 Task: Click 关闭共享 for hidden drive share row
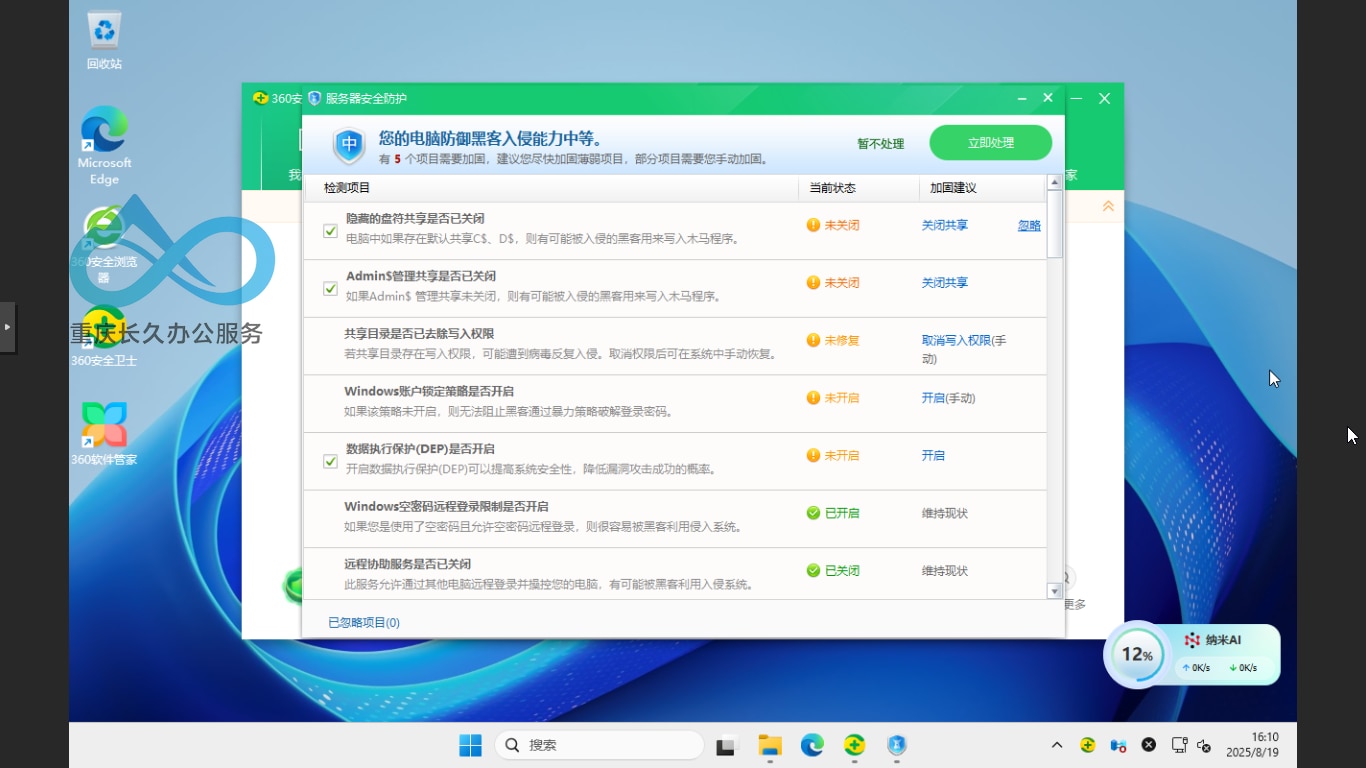(945, 226)
